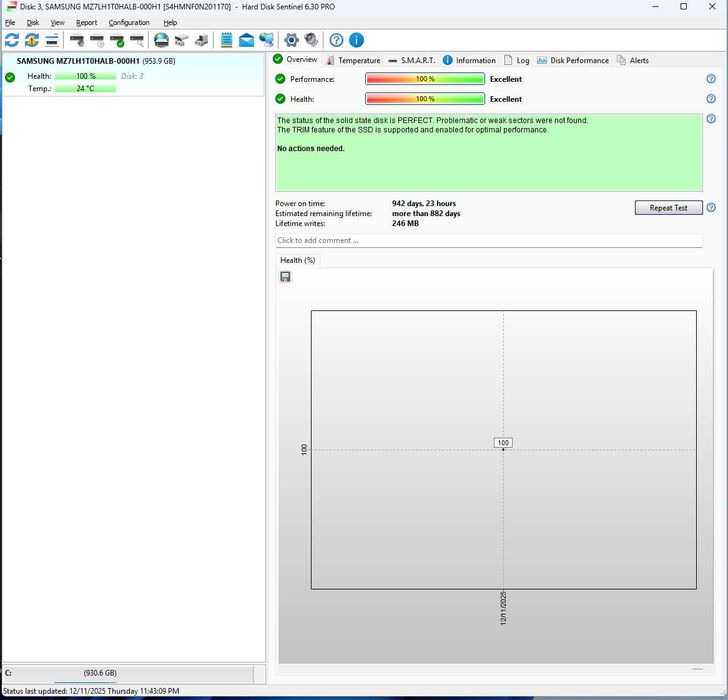Click the 12/11/2025 date label below graph

pyautogui.click(x=503, y=609)
